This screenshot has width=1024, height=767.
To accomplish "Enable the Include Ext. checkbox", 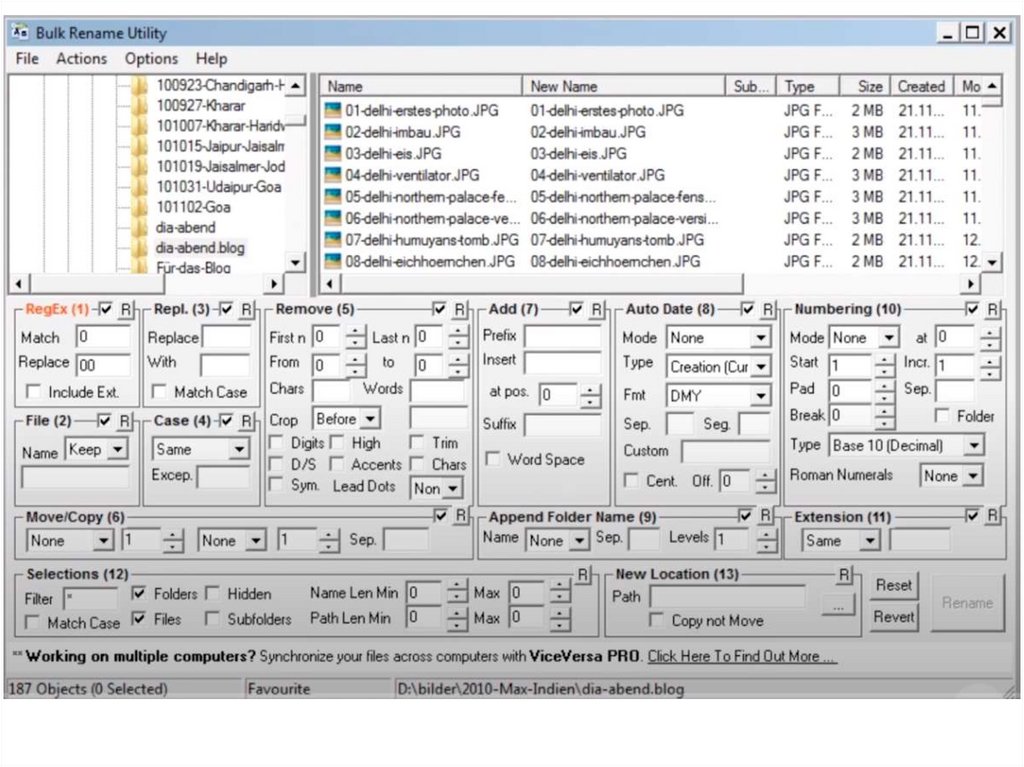I will [x=34, y=392].
